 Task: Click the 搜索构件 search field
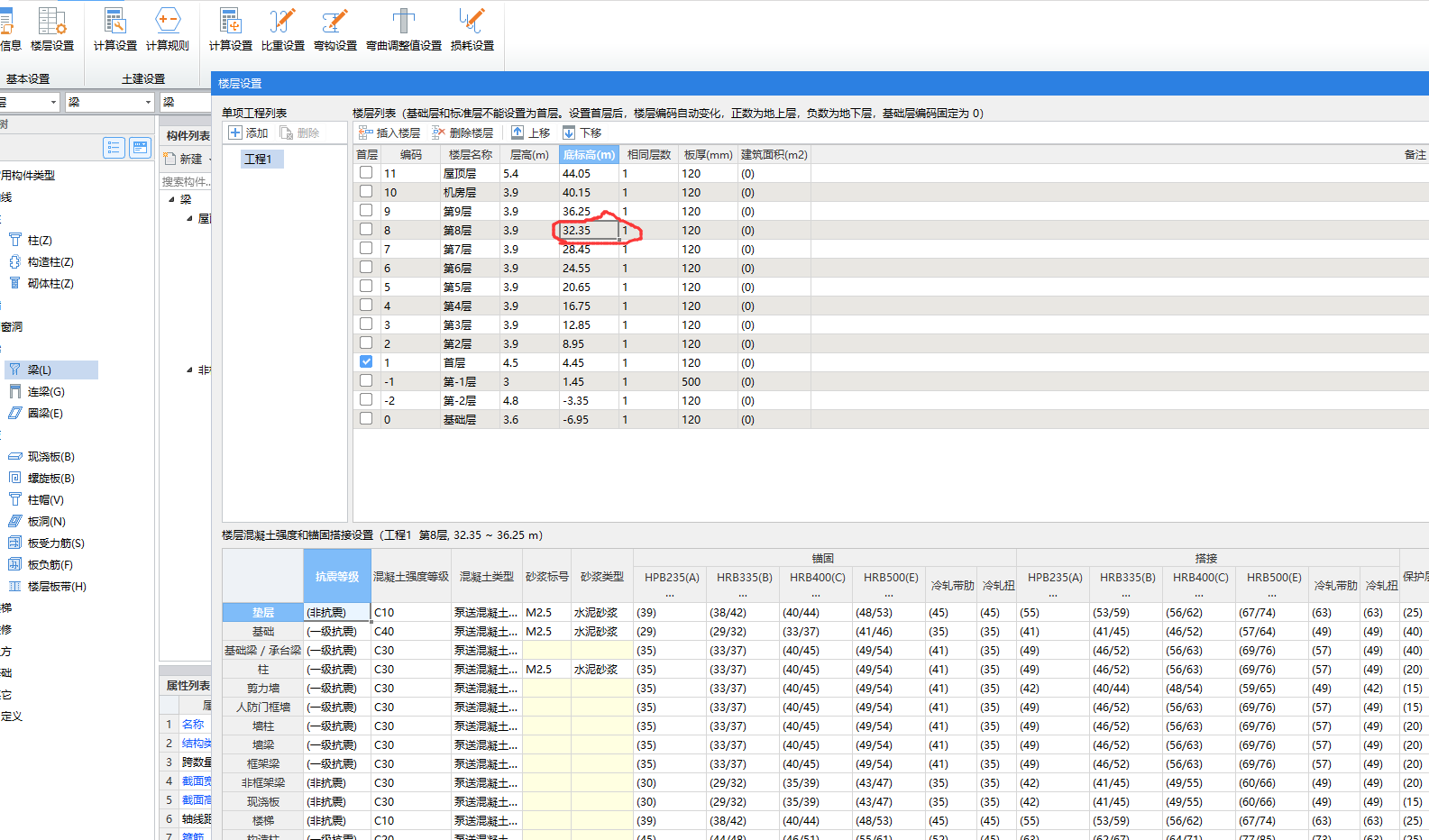tap(186, 181)
